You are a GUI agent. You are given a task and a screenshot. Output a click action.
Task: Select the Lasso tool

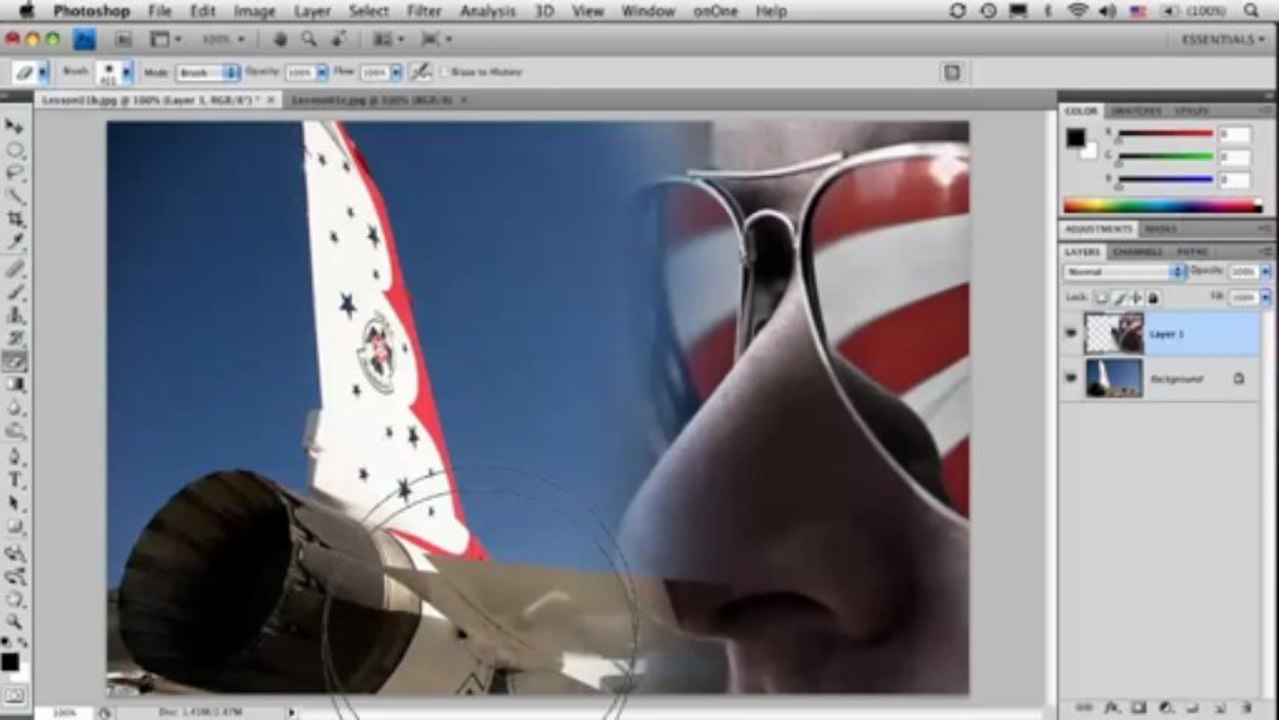click(14, 173)
